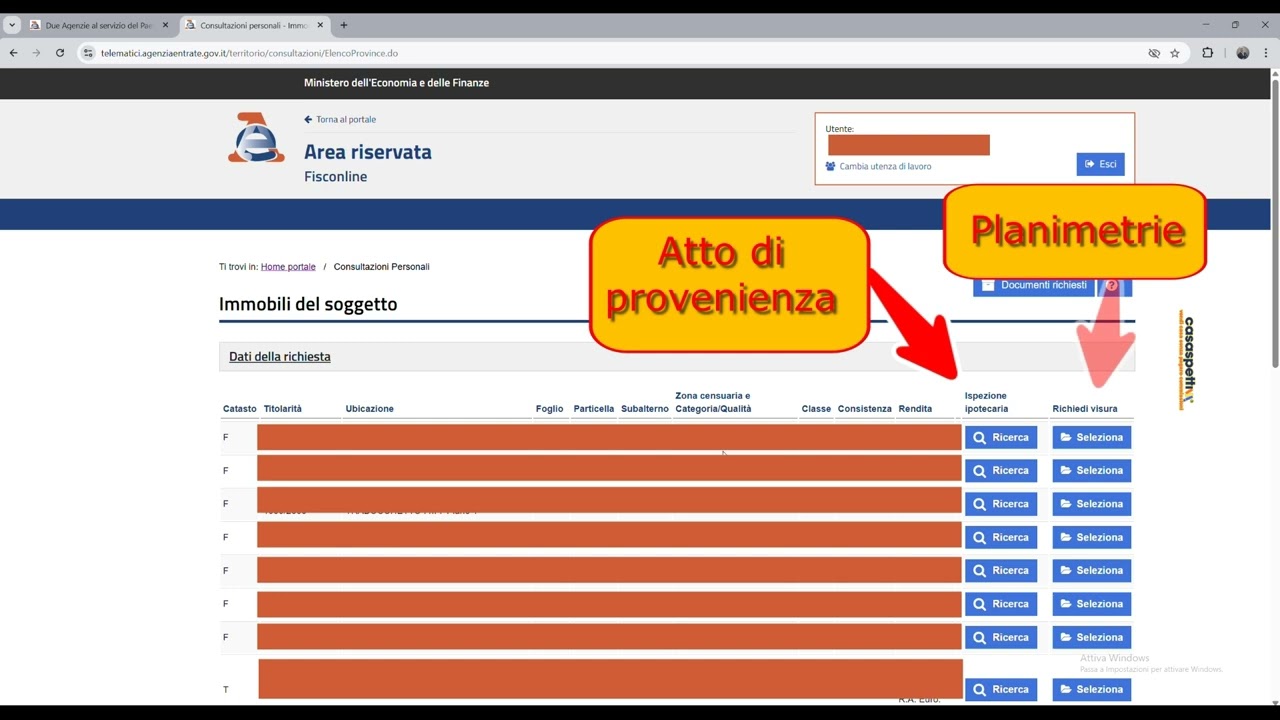
Task: Click Ricerca in the first F row
Action: click(1001, 437)
